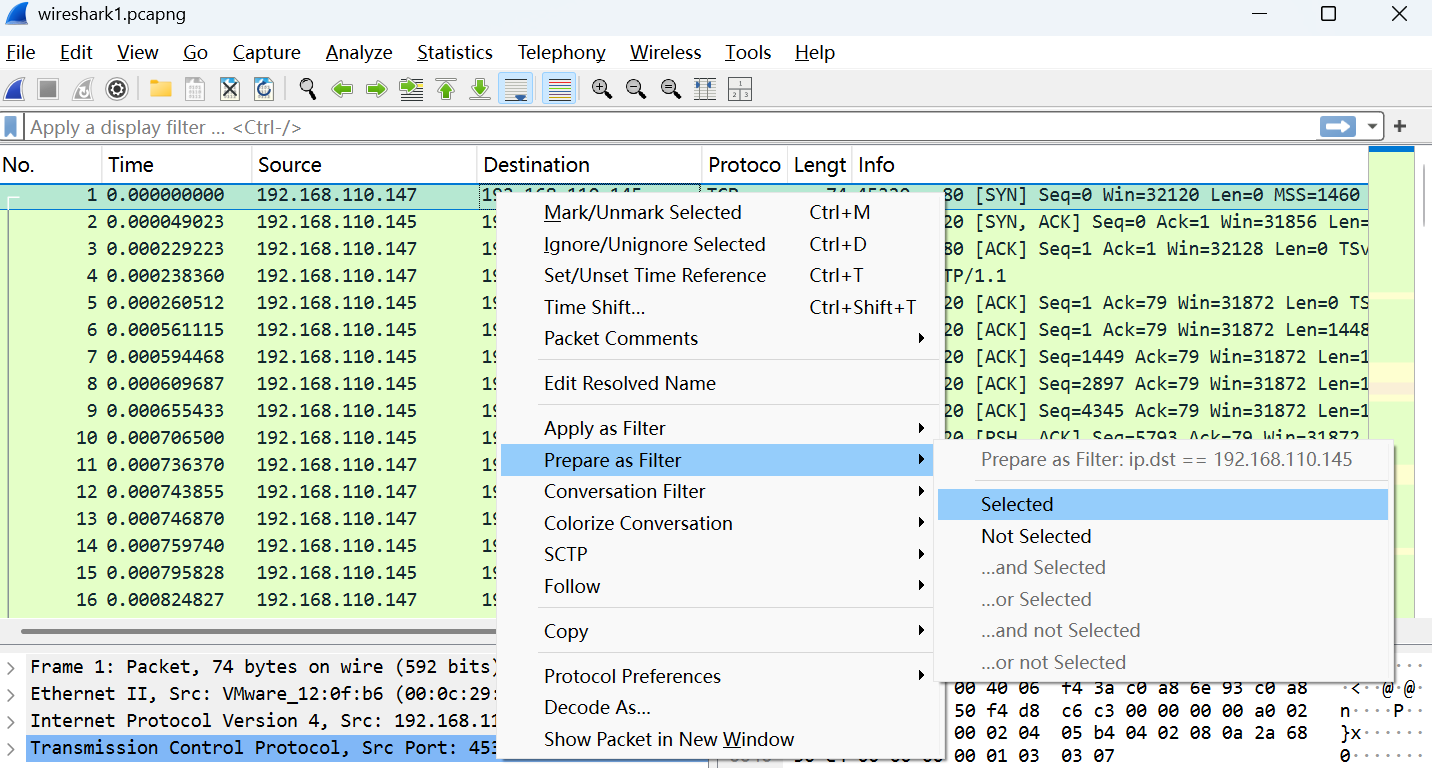Screen dimensions: 1432x768
Task: Open the display filter history dropdown
Action: coord(1373,127)
